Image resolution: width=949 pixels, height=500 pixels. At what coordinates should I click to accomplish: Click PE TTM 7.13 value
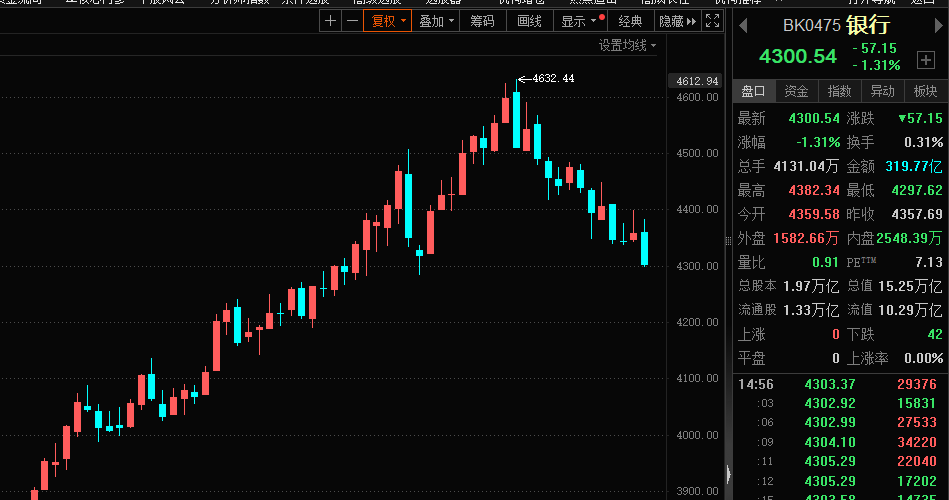(x=929, y=263)
